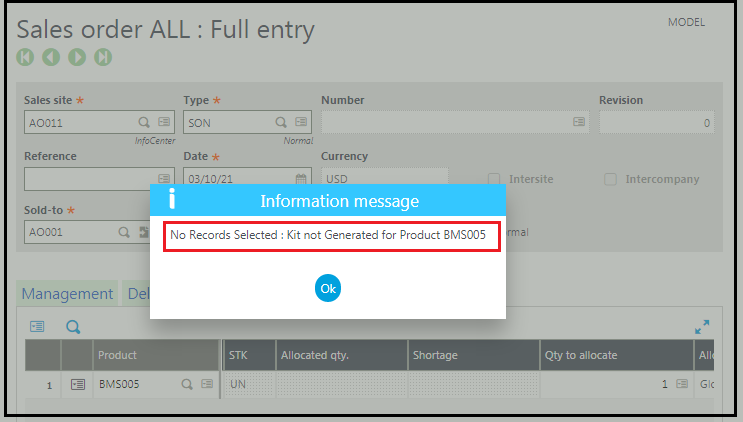The width and height of the screenshot is (743, 422).
Task: Toggle the Intersite checkbox
Action: tap(494, 179)
